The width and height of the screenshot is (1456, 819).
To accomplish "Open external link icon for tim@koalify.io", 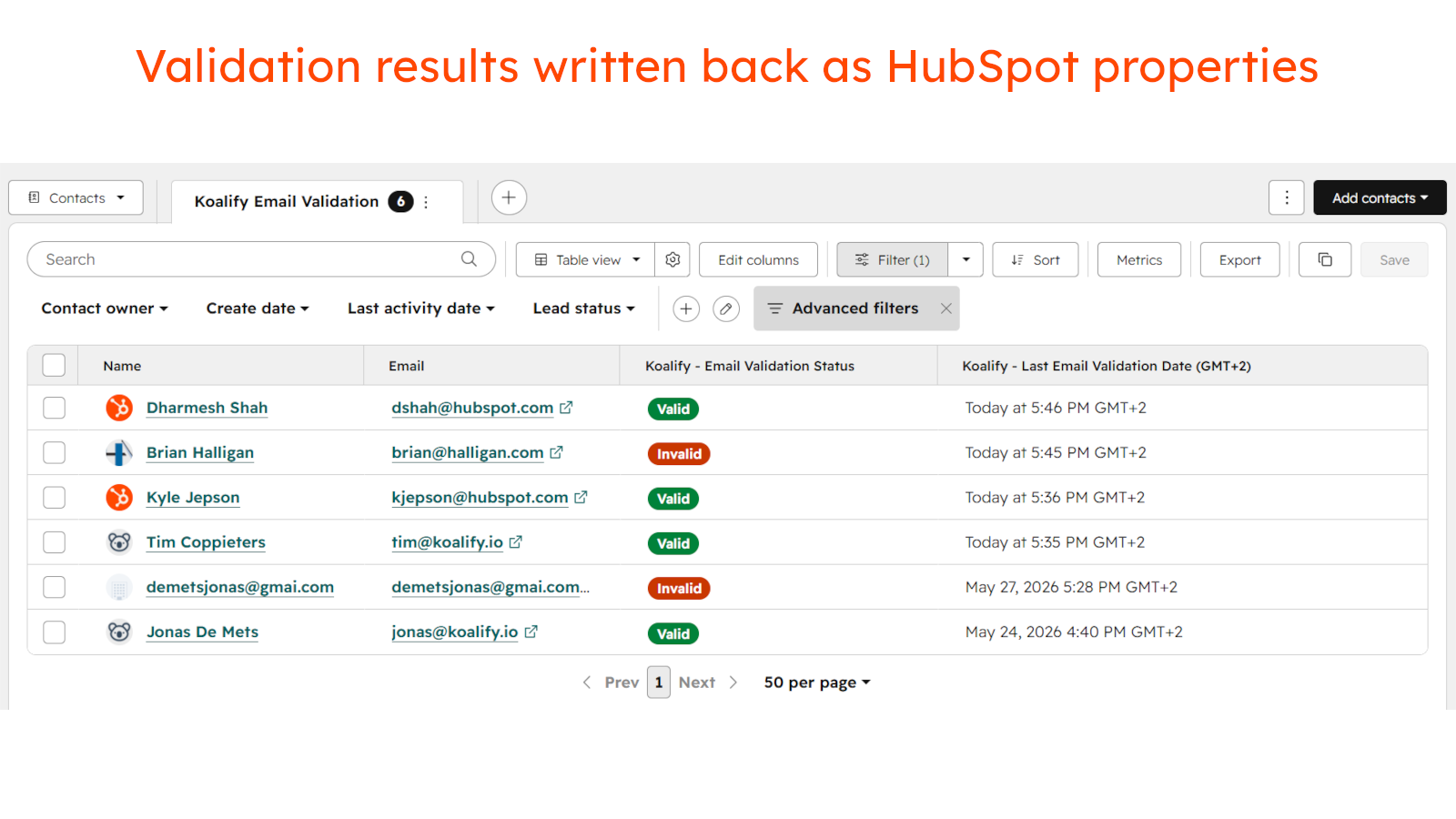I will point(515,542).
